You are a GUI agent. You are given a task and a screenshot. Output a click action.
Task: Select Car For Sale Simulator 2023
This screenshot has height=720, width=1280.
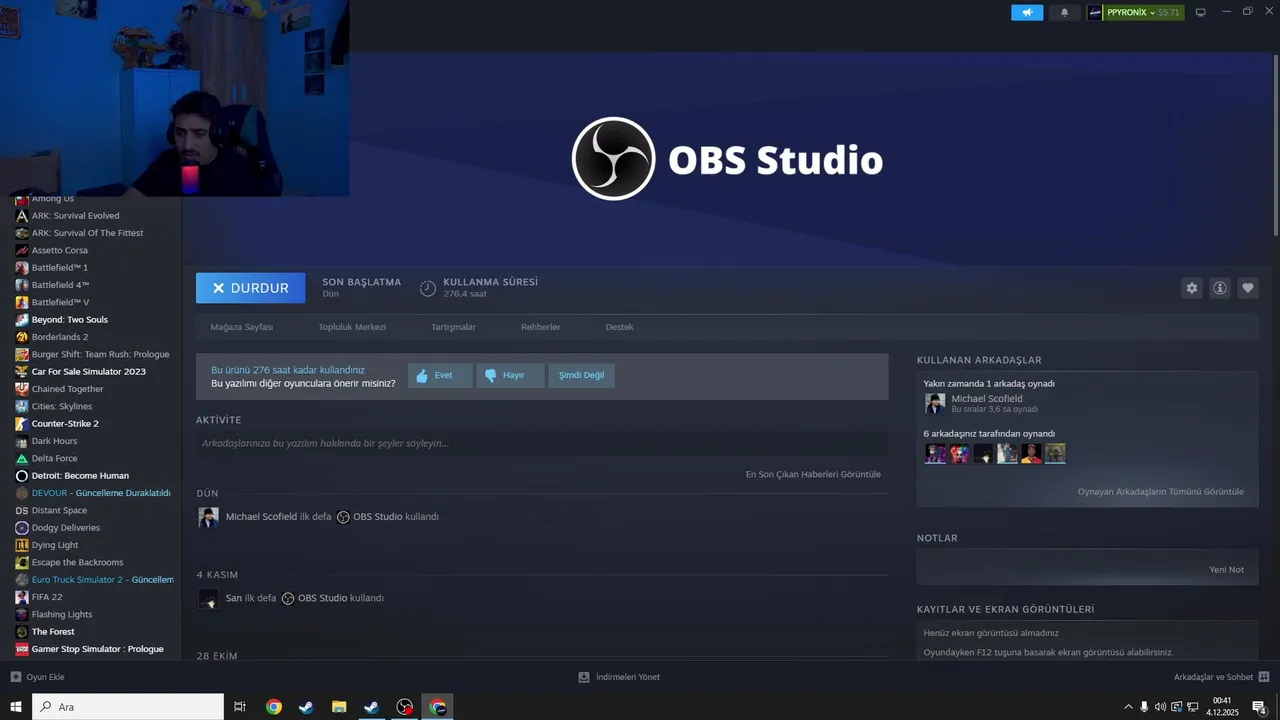pos(88,372)
